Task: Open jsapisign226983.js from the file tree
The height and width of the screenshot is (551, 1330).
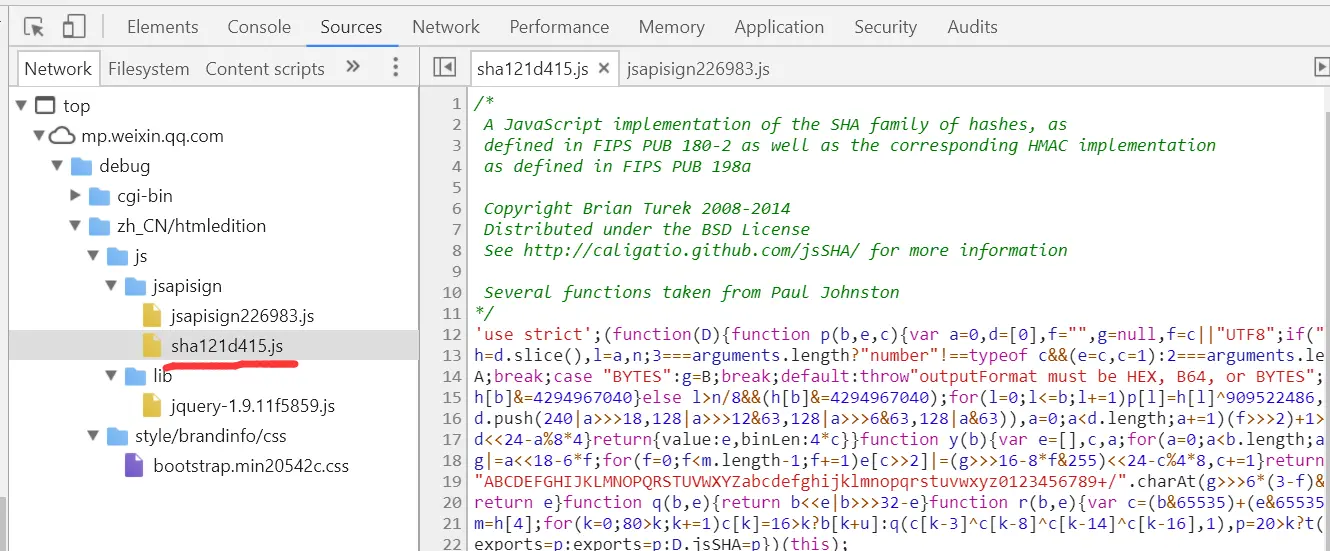Action: 242,316
